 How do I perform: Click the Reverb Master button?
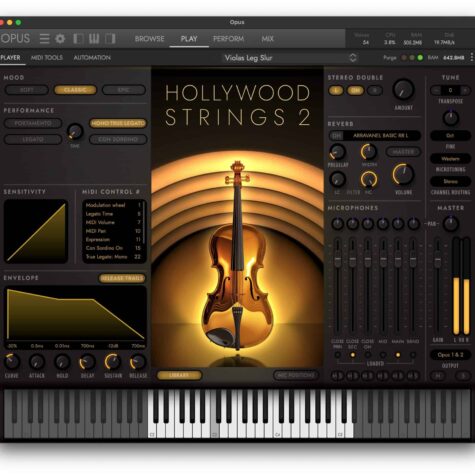click(403, 152)
